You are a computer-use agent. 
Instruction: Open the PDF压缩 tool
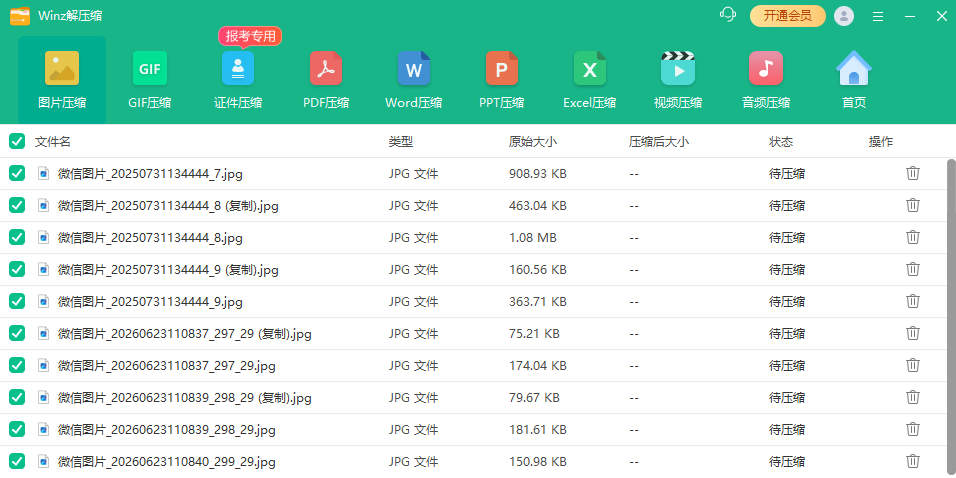[326, 80]
